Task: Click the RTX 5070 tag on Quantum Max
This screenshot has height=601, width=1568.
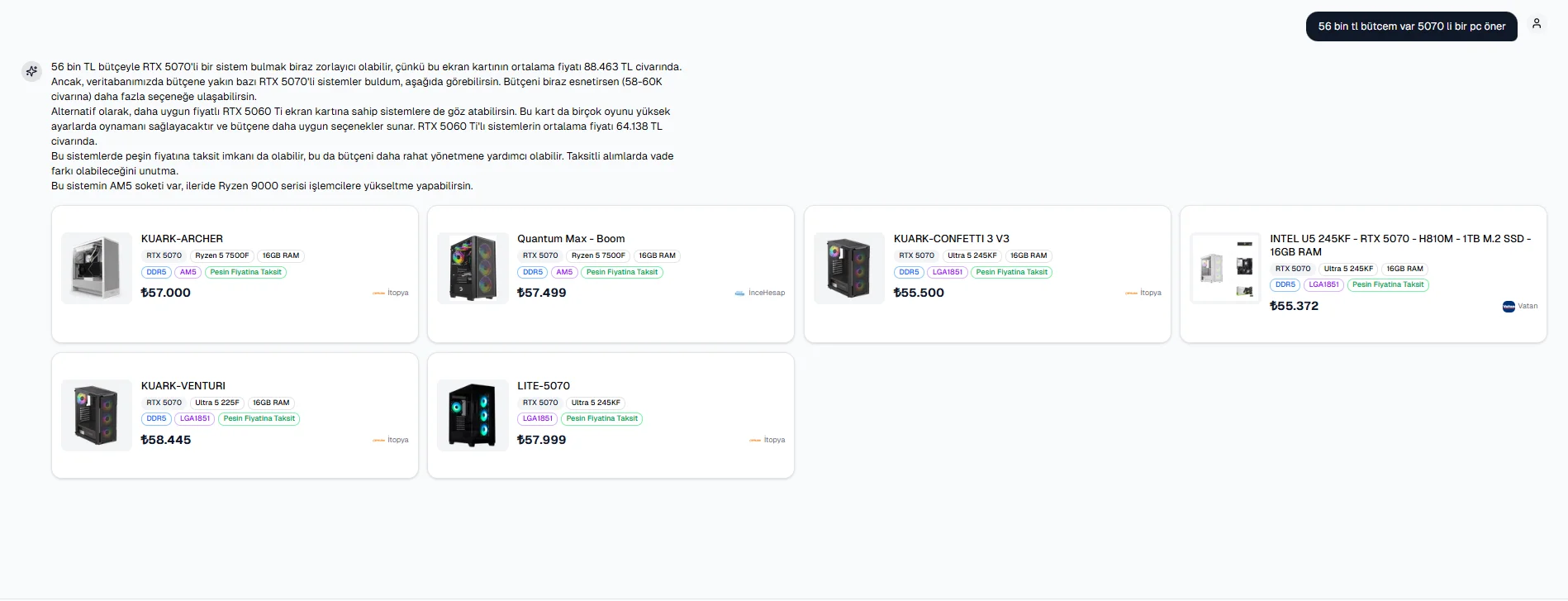Action: pyautogui.click(x=540, y=255)
